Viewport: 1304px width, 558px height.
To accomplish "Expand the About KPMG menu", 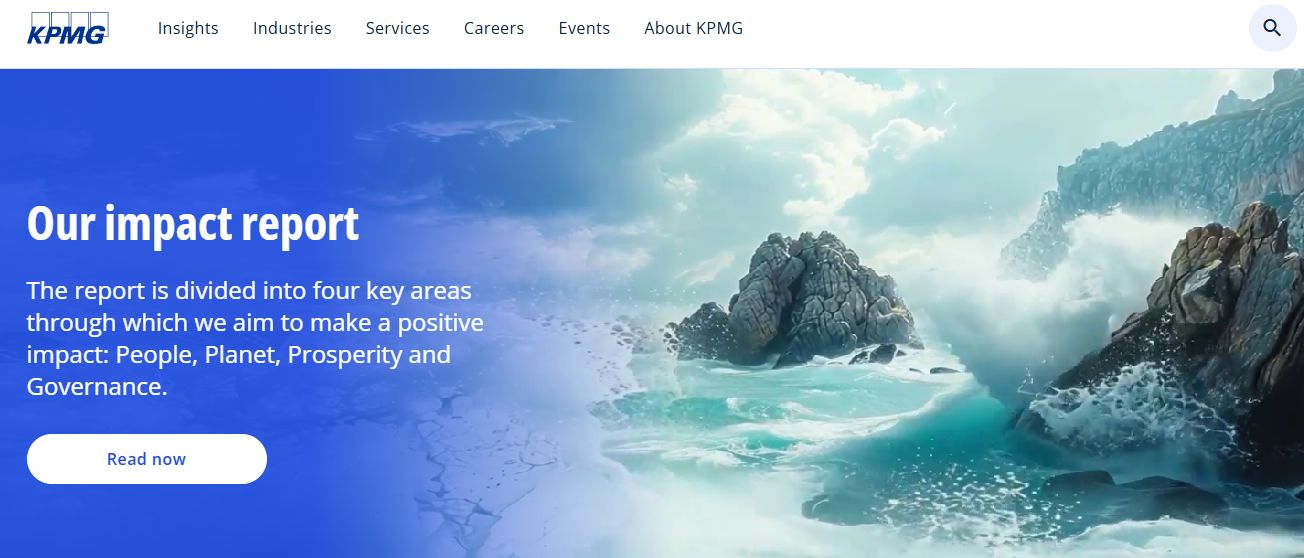I will coord(694,28).
